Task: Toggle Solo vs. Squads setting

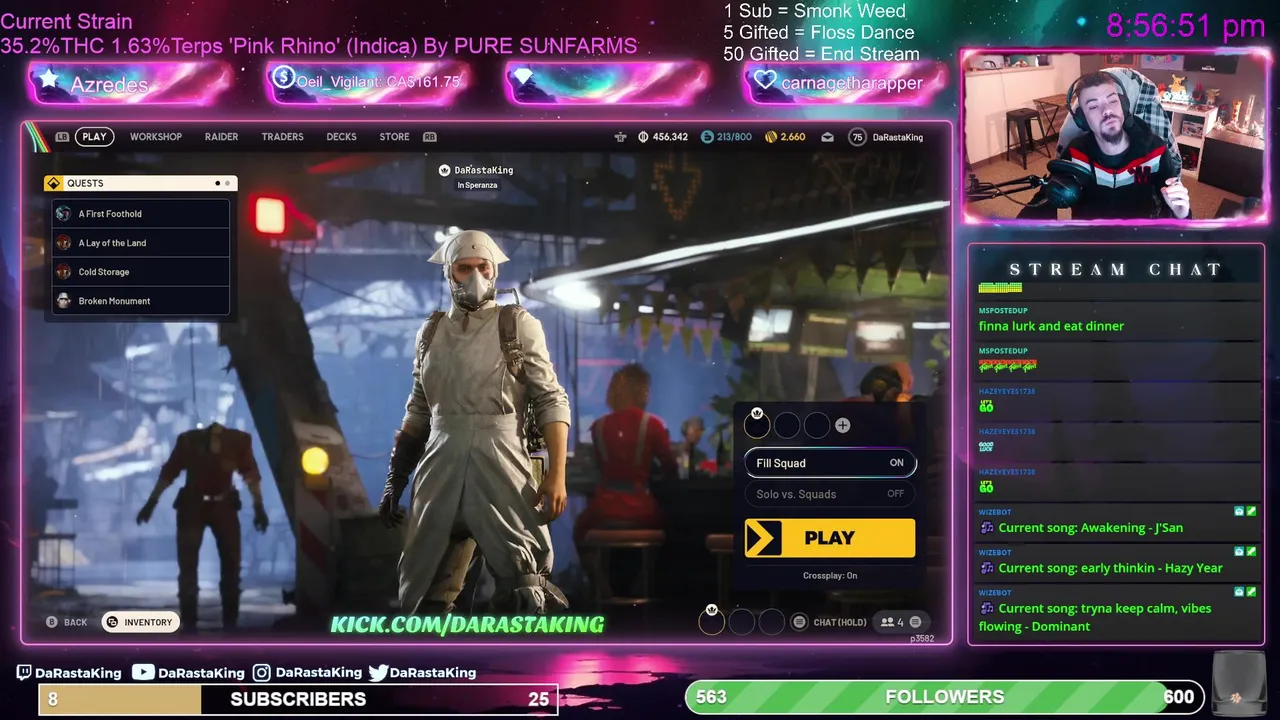Action: click(x=830, y=494)
